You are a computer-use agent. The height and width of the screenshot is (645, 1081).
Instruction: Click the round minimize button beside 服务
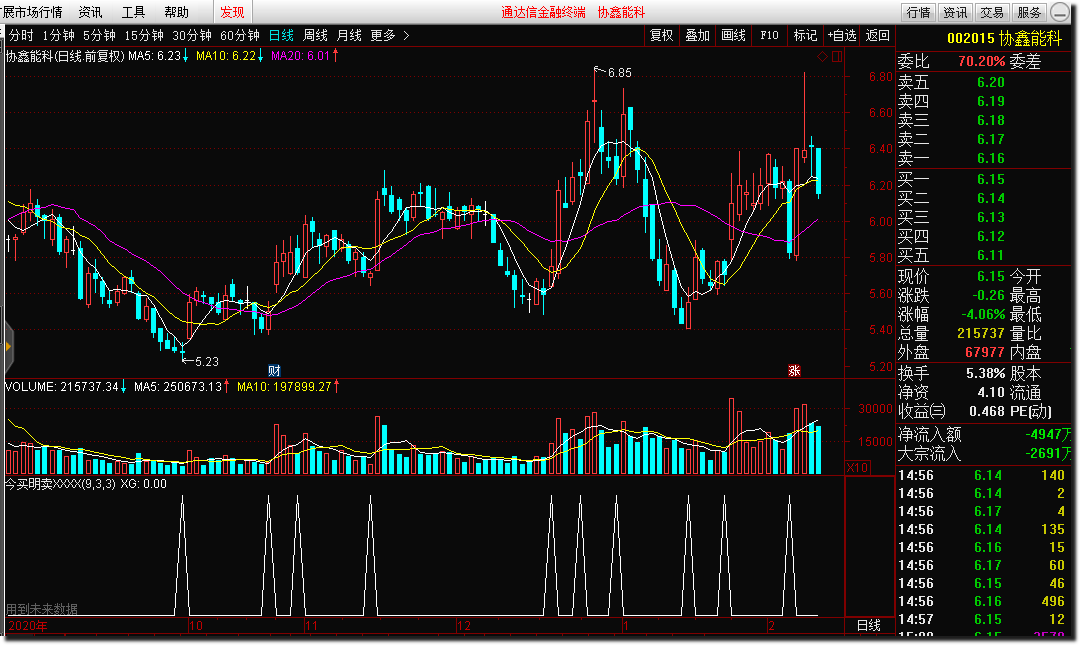pos(1060,12)
